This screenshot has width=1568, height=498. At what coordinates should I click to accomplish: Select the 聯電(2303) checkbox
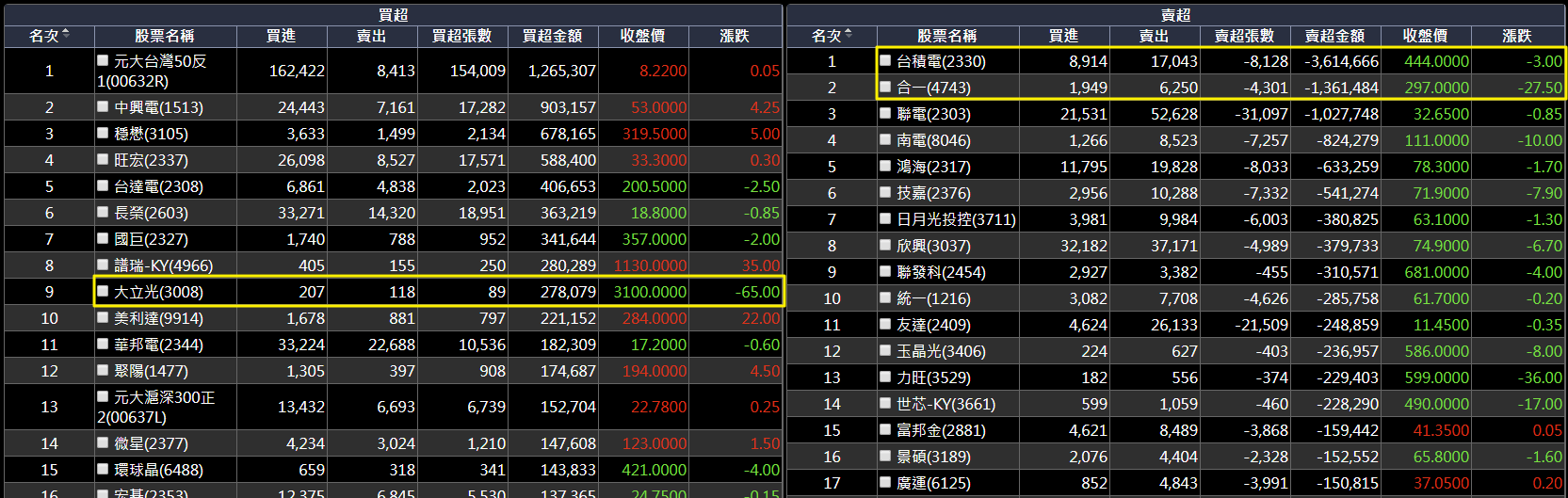click(x=885, y=113)
